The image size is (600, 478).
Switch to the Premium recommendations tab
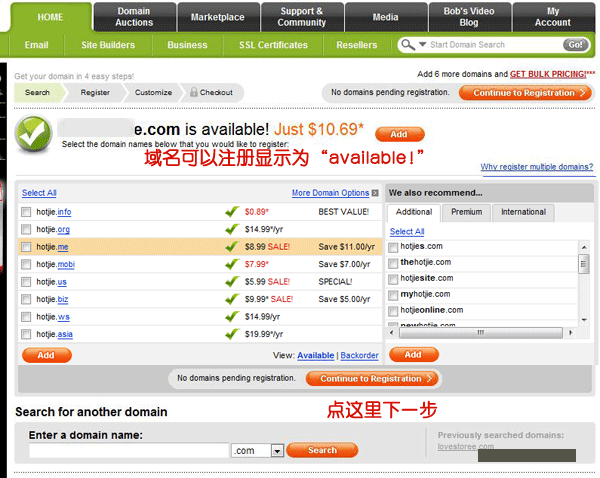466,212
